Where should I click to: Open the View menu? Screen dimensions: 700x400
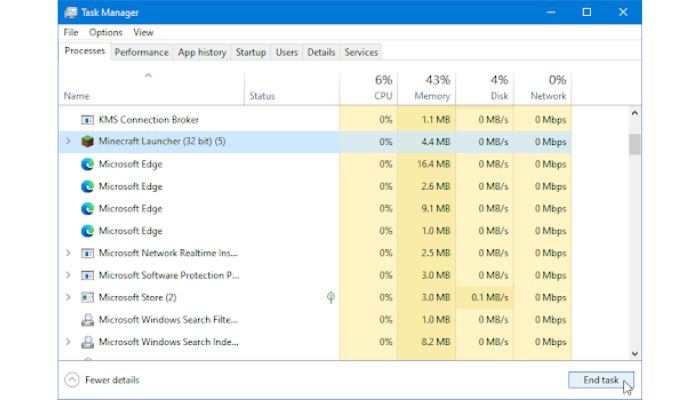(143, 33)
